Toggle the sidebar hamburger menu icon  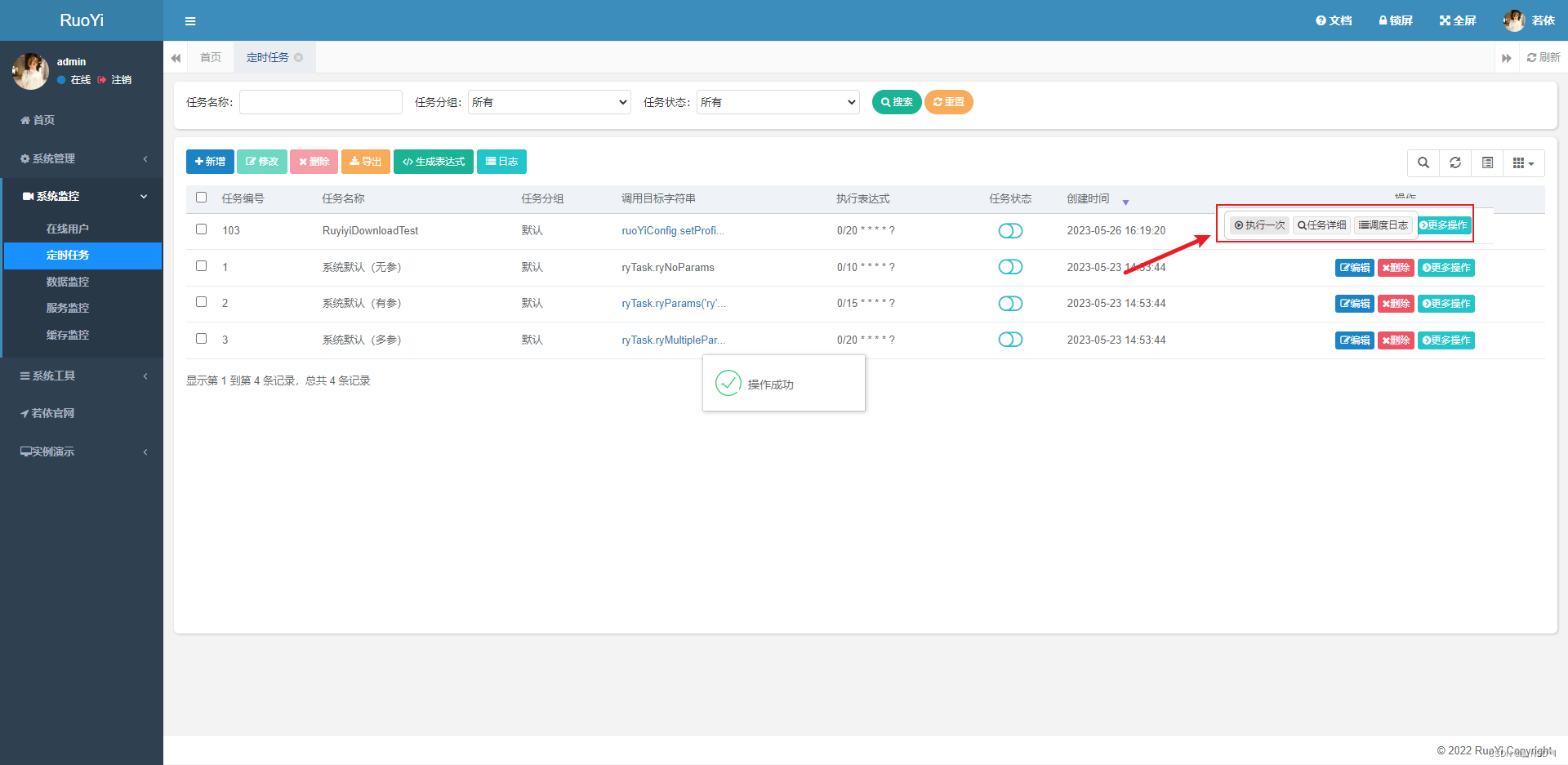click(190, 21)
